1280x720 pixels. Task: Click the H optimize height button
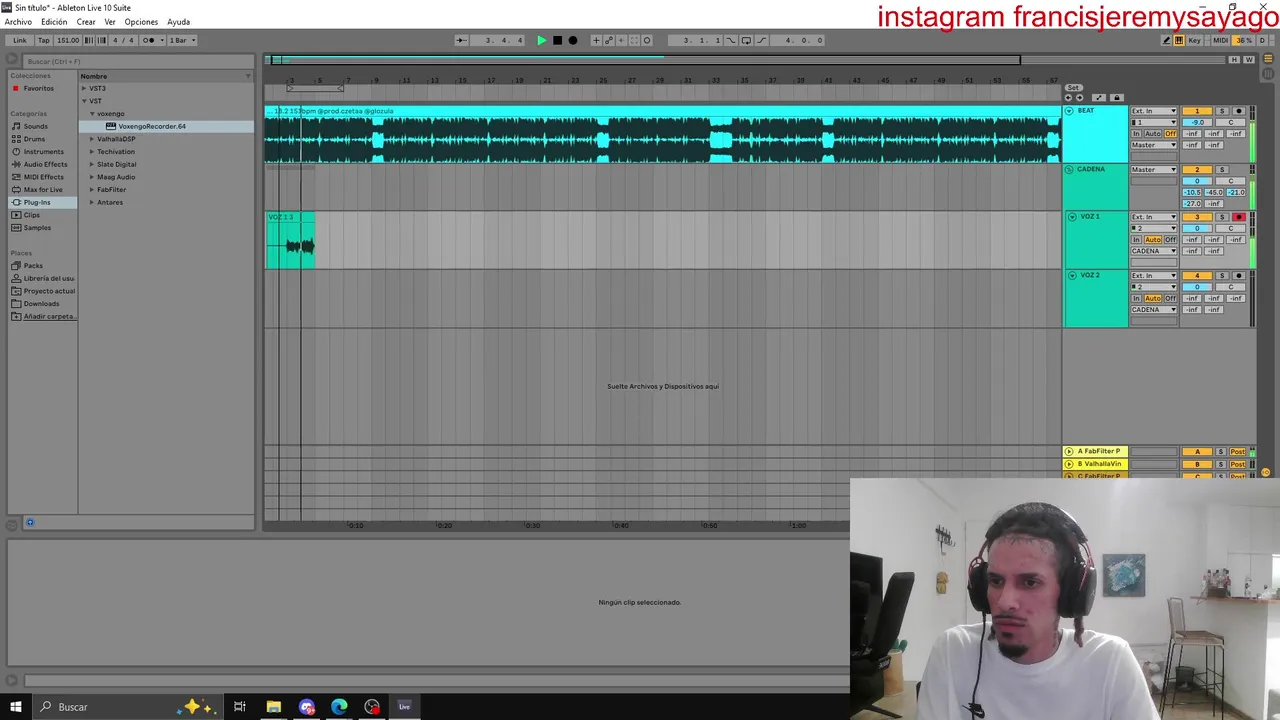pos(1234,60)
